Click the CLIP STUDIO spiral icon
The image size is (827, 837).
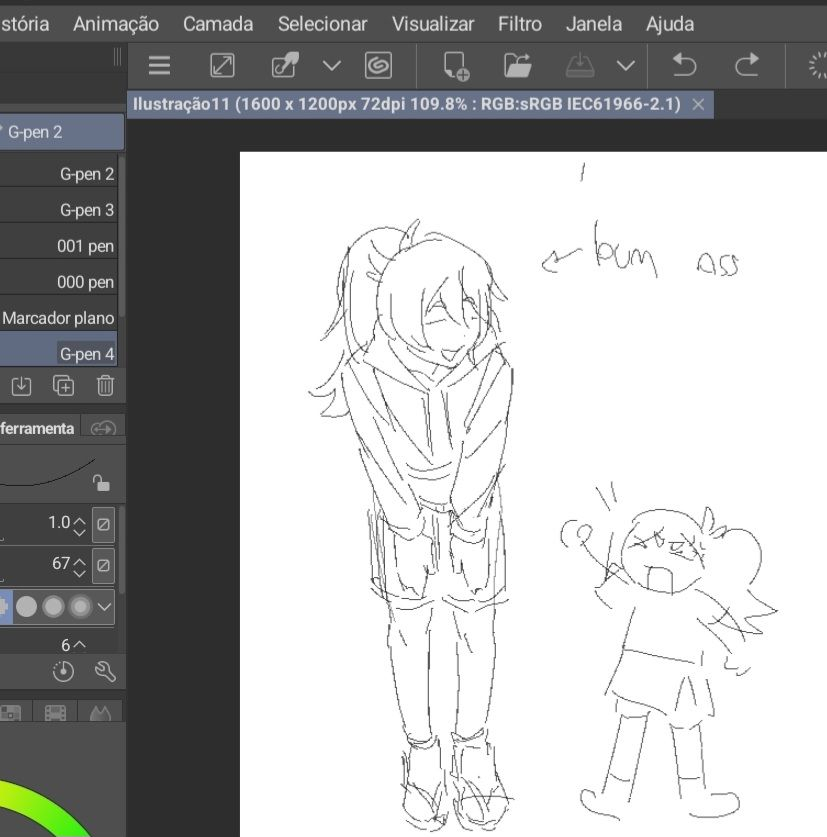click(x=379, y=66)
